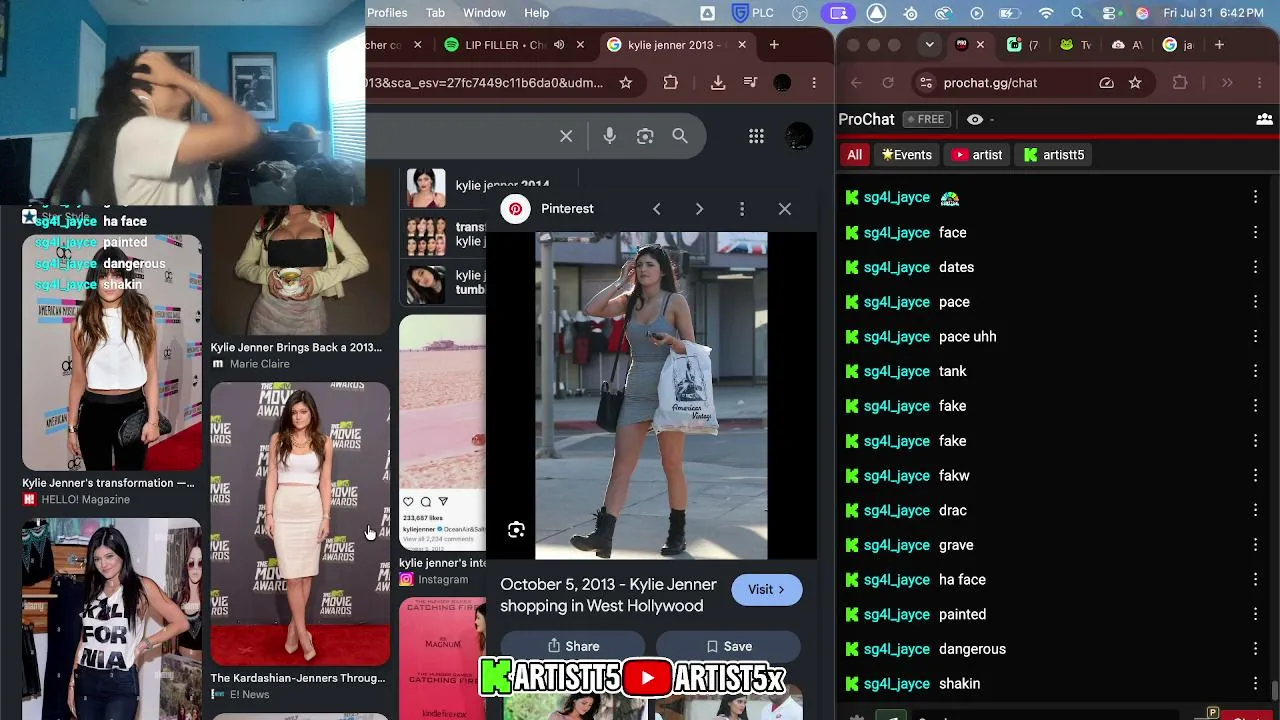Open options for the 'dates' chat message
This screenshot has height=720, width=1280.
point(1255,267)
